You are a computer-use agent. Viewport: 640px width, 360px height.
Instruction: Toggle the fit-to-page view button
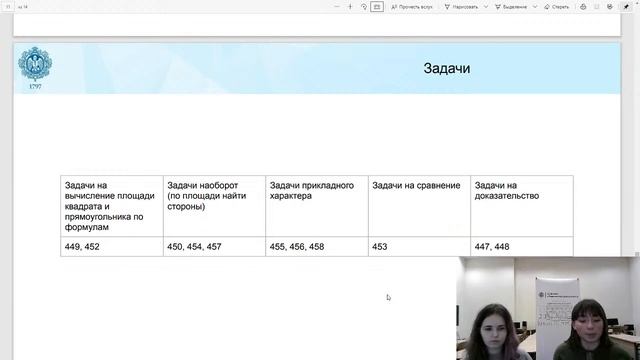pyautogui.click(x=377, y=7)
